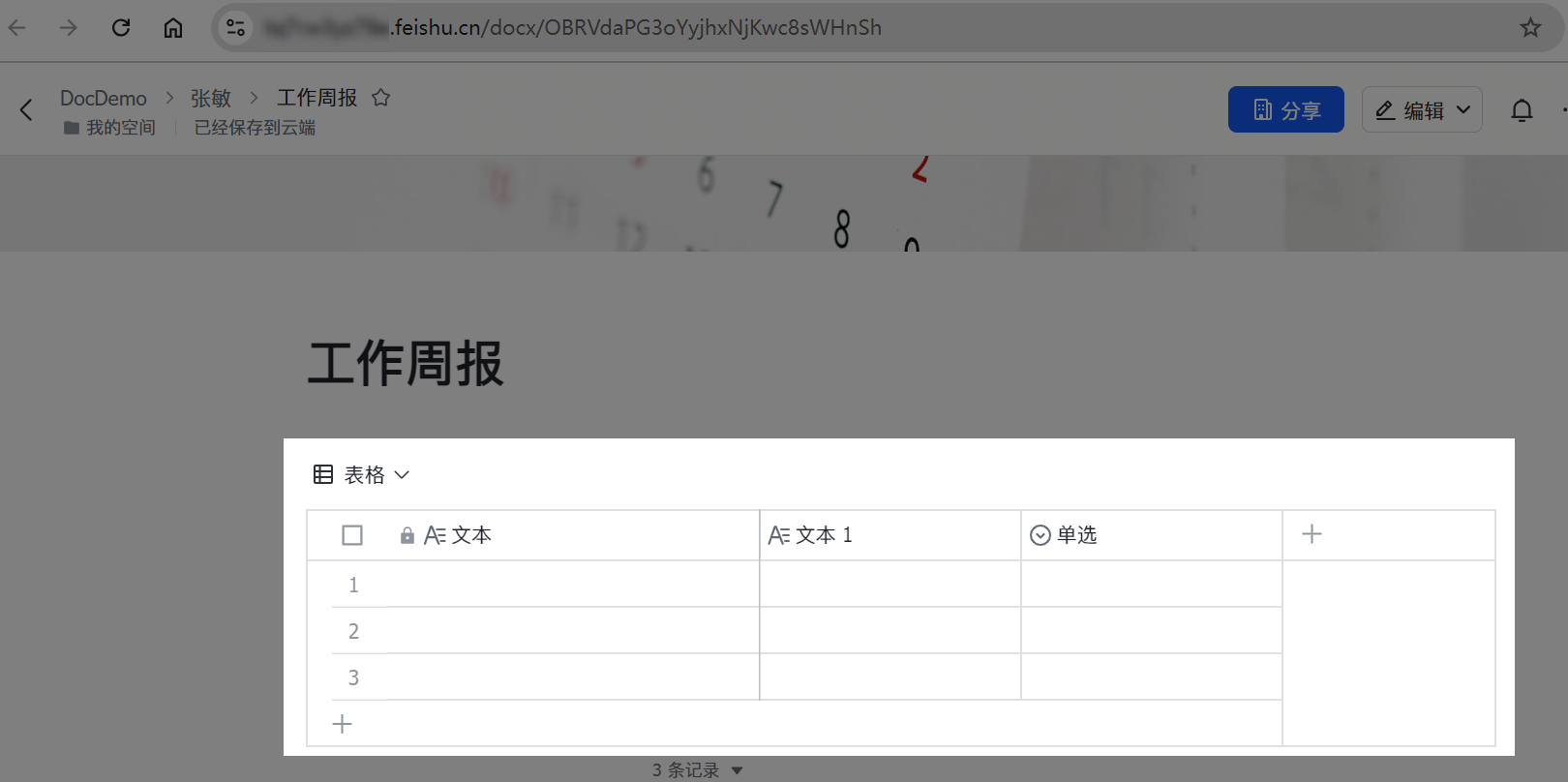Reload the page with the refresh icon

coord(121,28)
